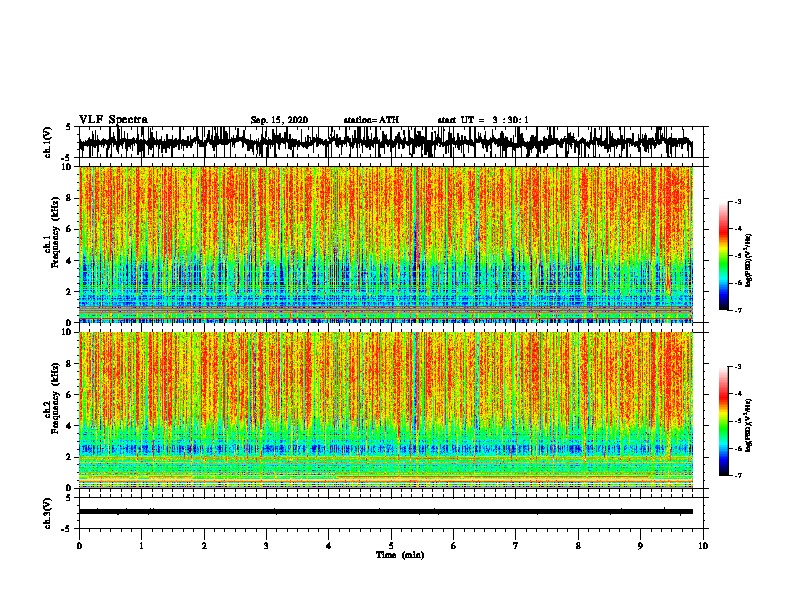Click the time axis tick '3'
792x612 pixels.
[266, 546]
